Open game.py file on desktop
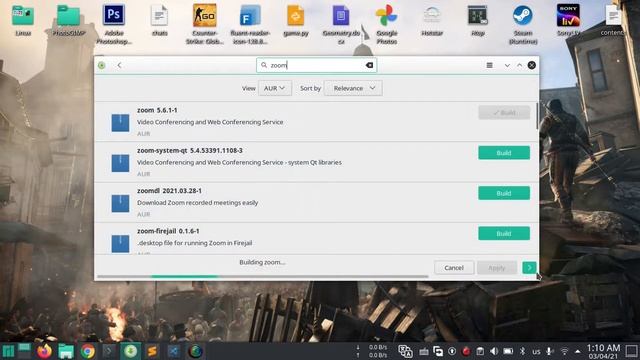This screenshot has height=360, width=640. (x=296, y=20)
